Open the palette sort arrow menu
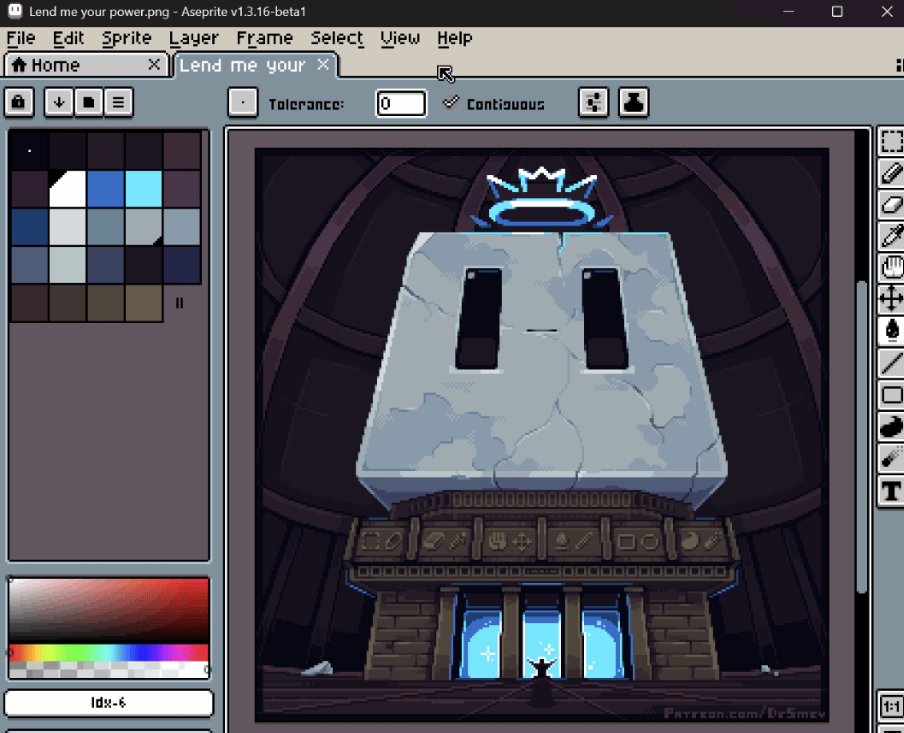The width and height of the screenshot is (904, 733). [59, 102]
